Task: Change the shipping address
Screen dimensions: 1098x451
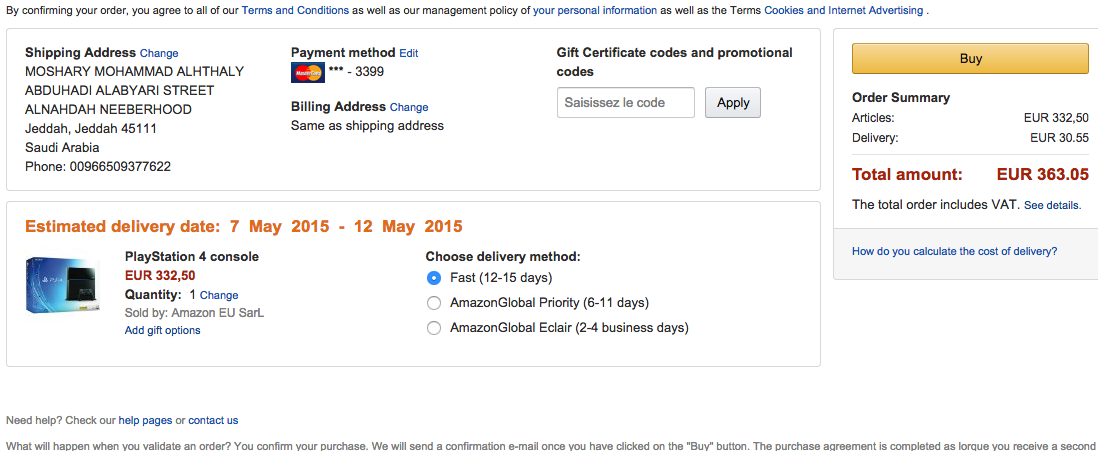Action: pyautogui.click(x=159, y=53)
